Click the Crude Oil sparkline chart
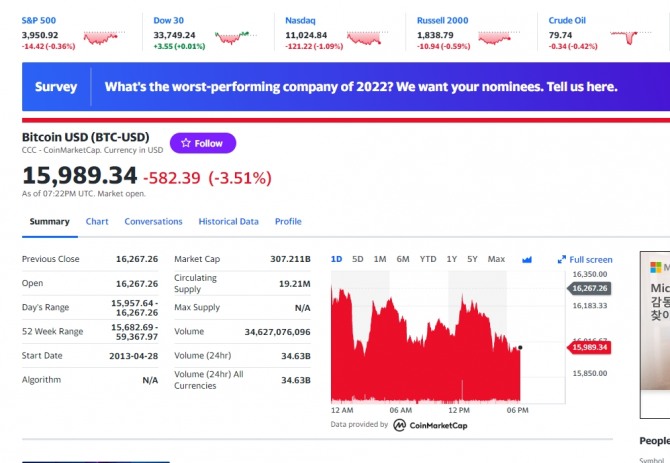Screen dimensions: 670x463 631,38
